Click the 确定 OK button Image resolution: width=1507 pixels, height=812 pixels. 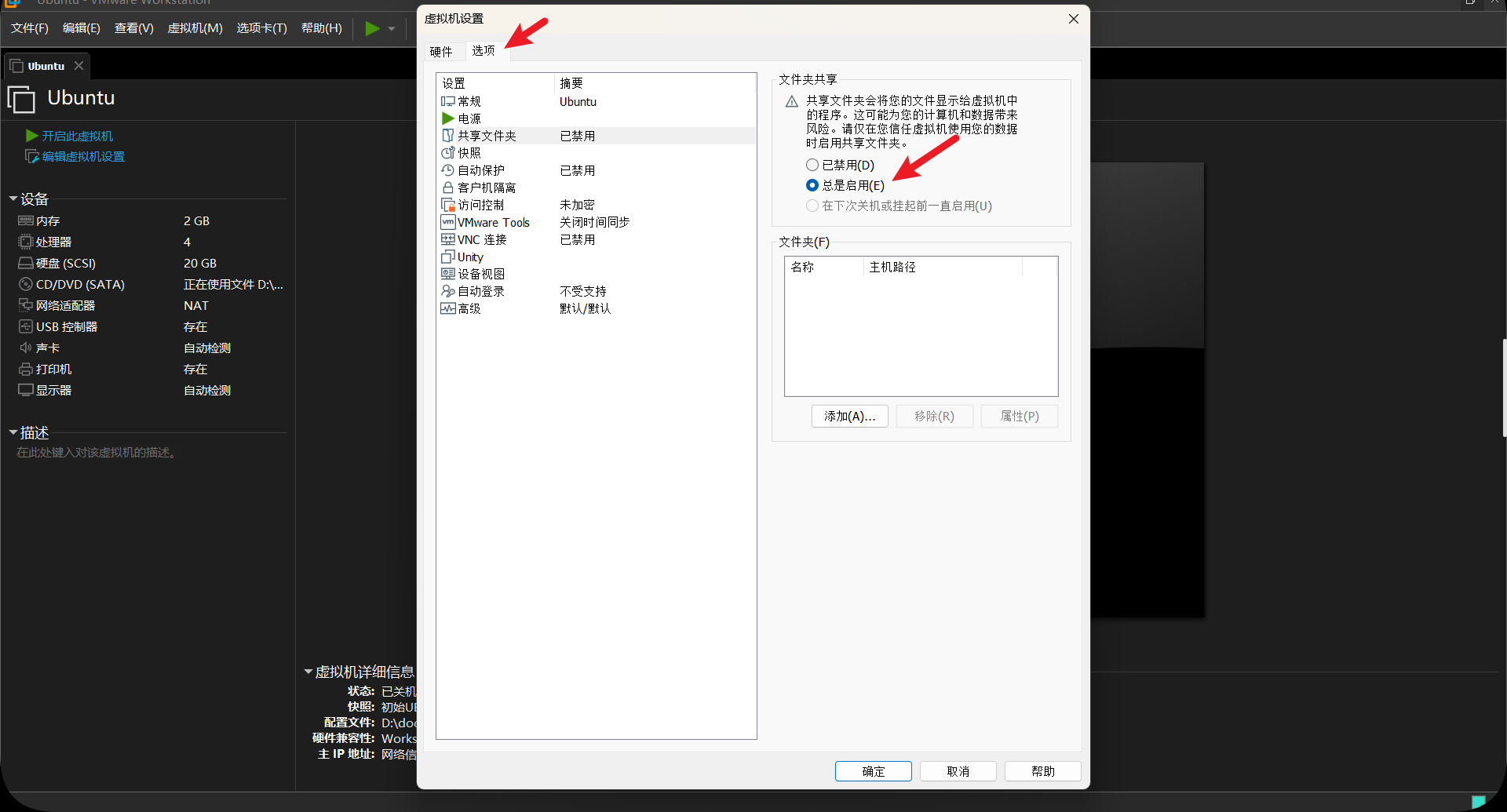[874, 771]
